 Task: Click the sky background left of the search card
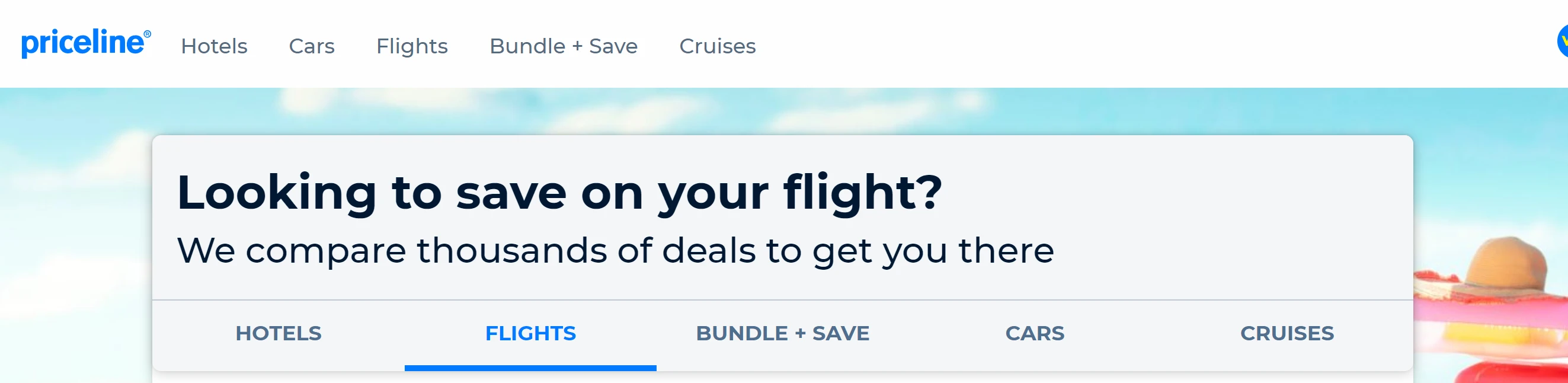pyautogui.click(x=73, y=244)
